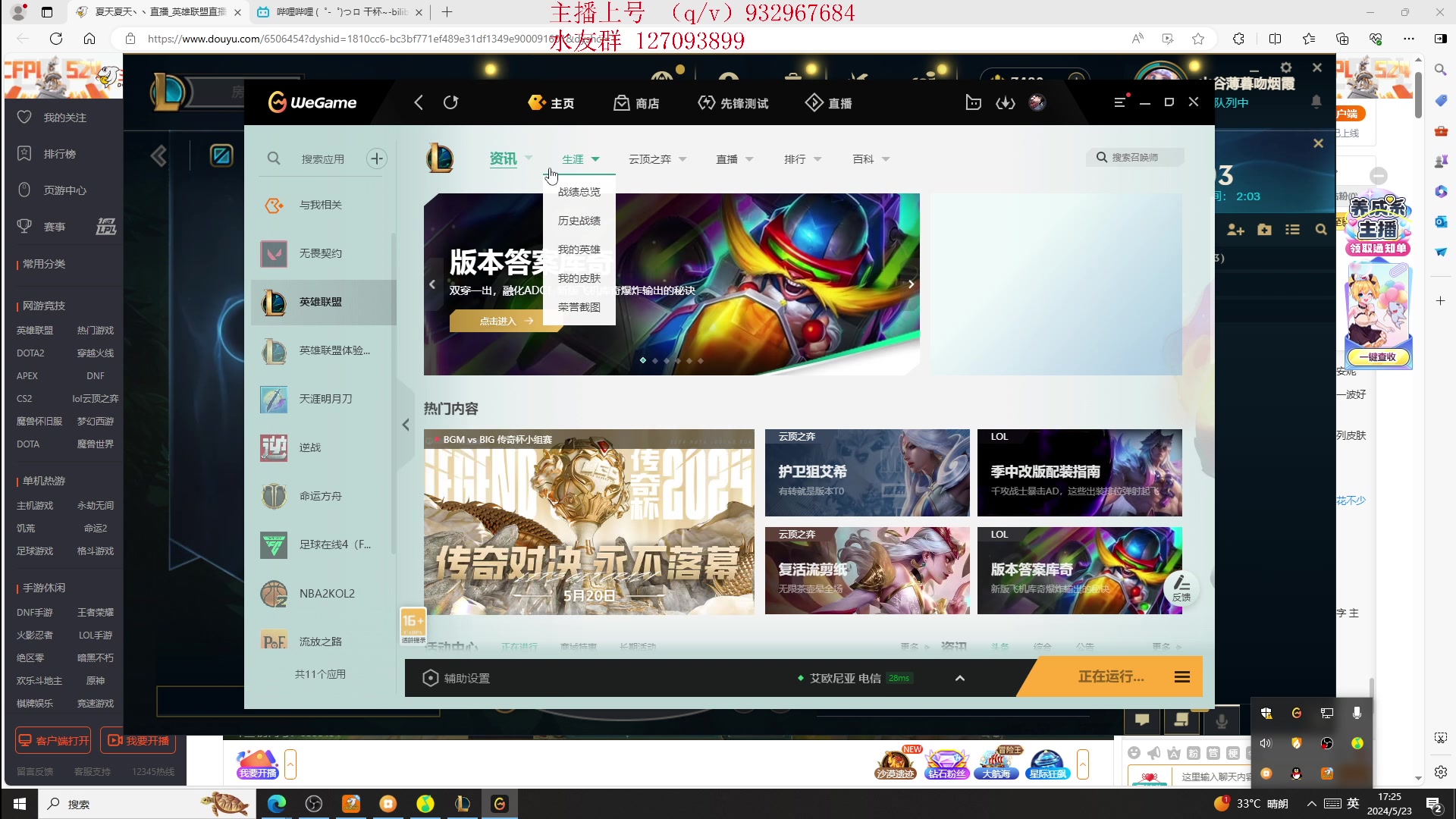The width and height of the screenshot is (1456, 819).
Task: Open 季中改版配装指南 article card
Action: point(1079,473)
